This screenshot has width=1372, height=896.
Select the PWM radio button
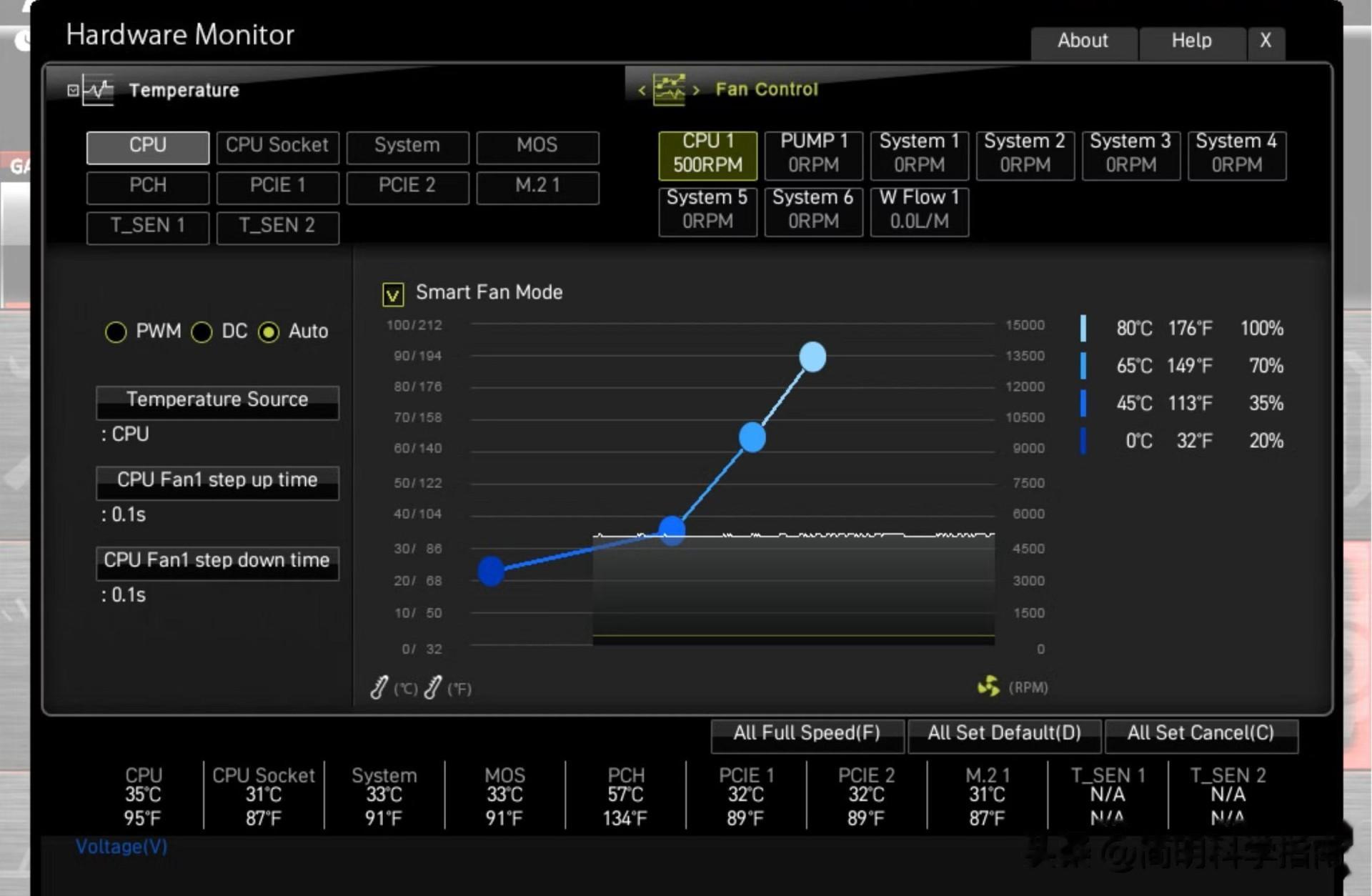116,332
